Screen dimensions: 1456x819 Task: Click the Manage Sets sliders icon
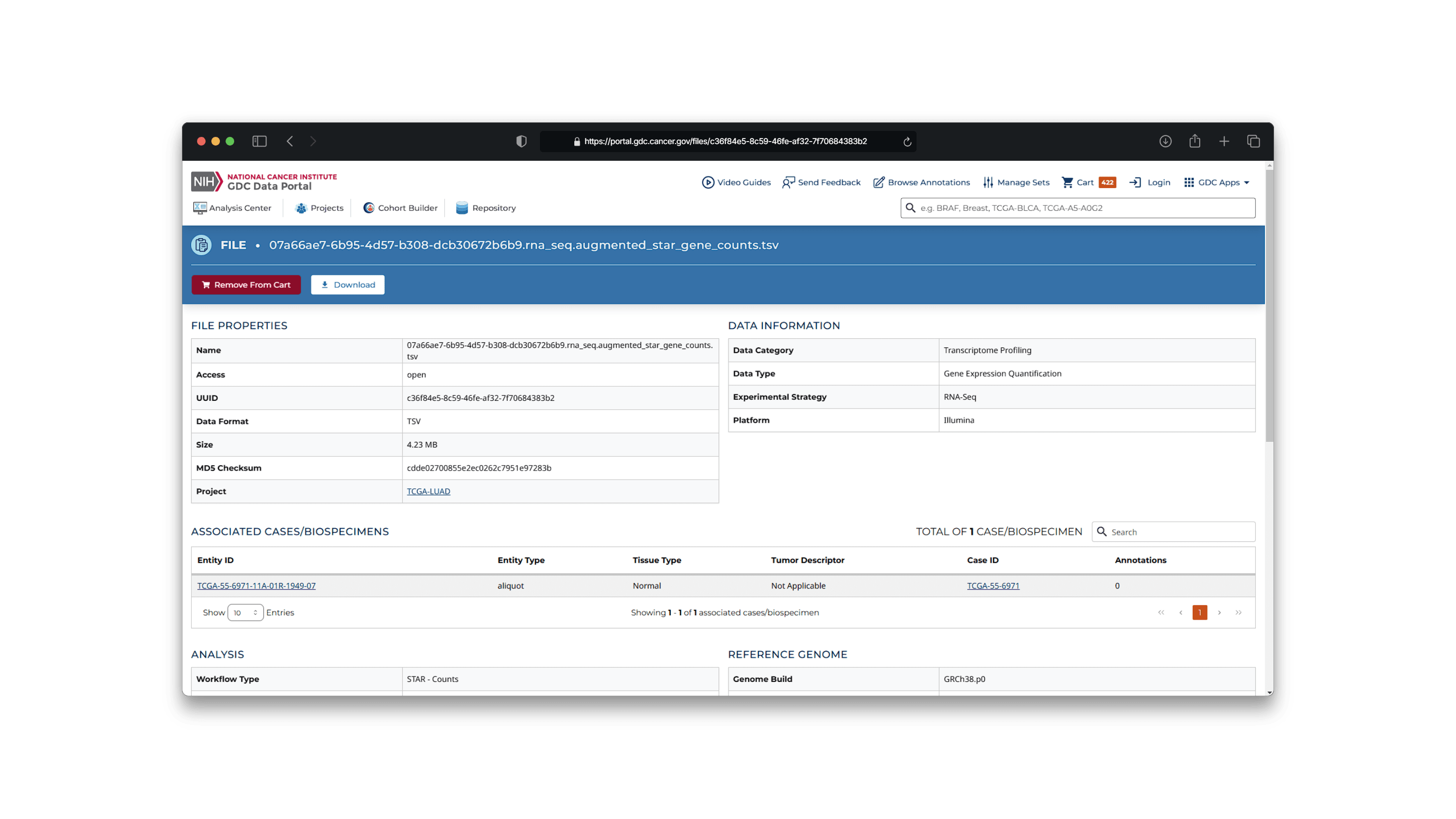(x=987, y=182)
